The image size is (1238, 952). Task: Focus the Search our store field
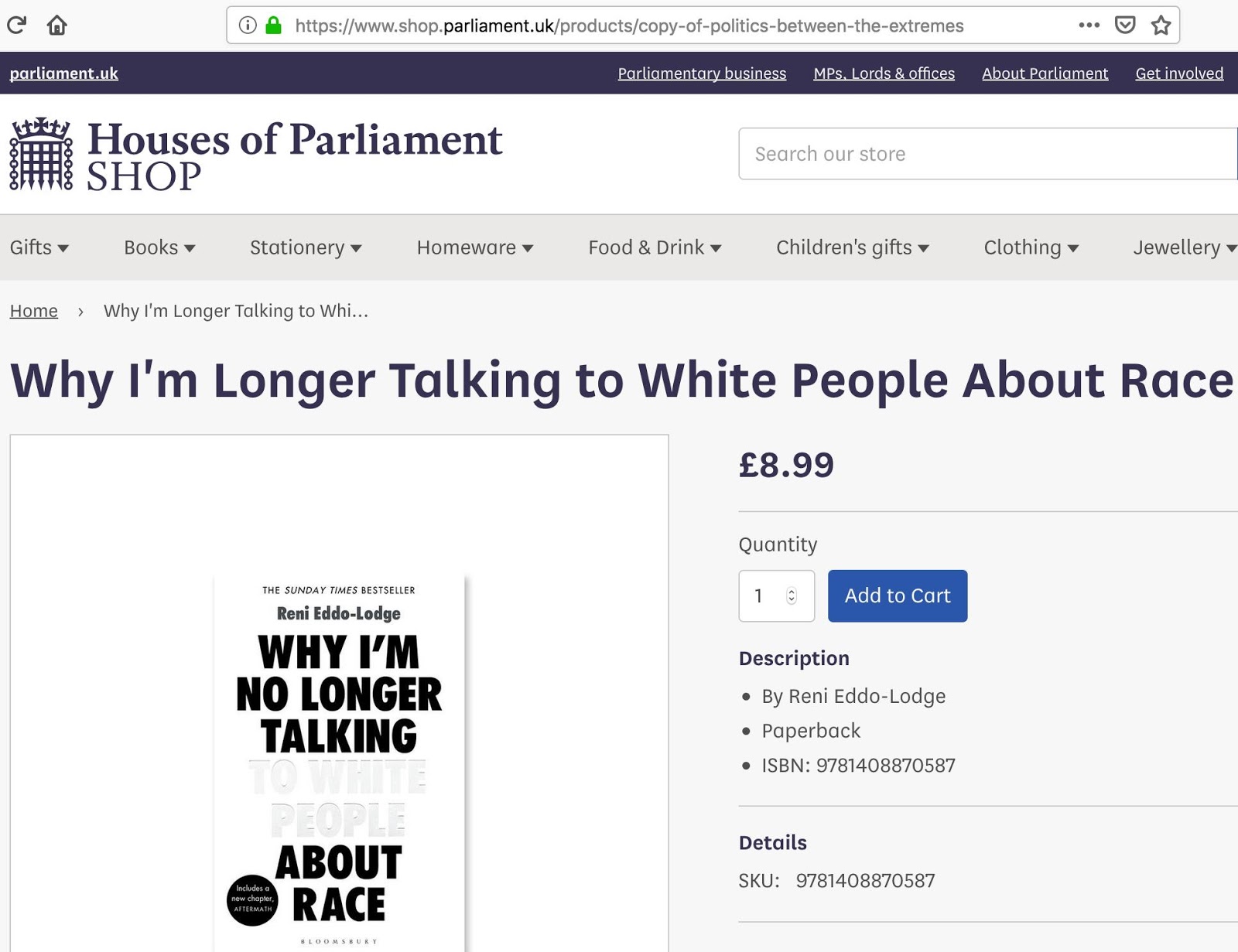(988, 154)
